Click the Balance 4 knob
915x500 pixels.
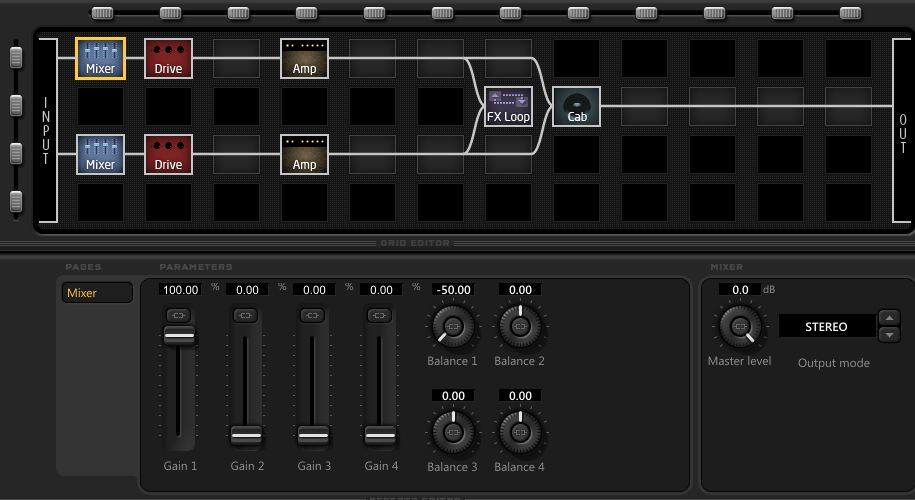tap(520, 432)
